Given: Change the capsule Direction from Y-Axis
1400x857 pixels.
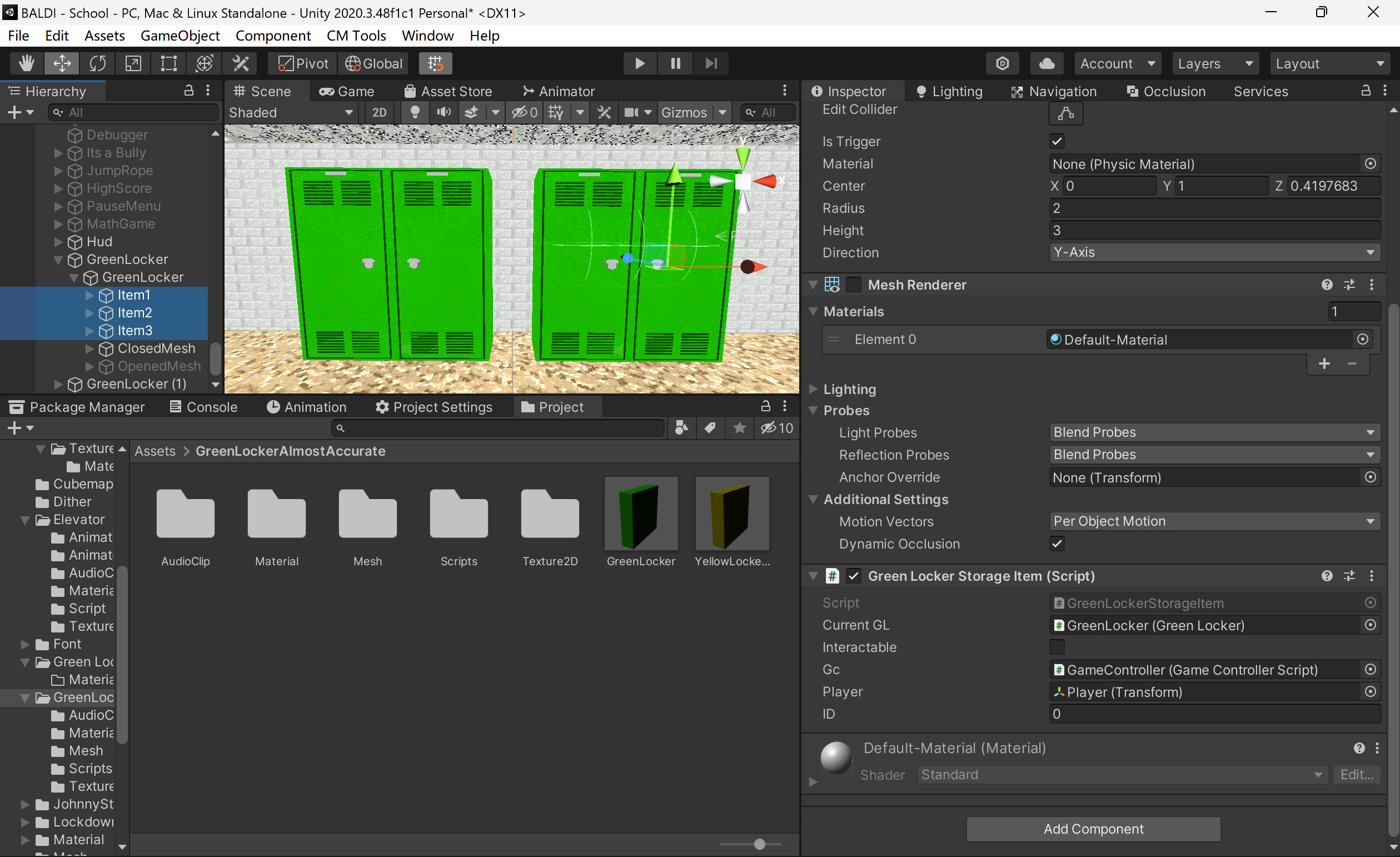Looking at the screenshot, I should tap(1214, 252).
